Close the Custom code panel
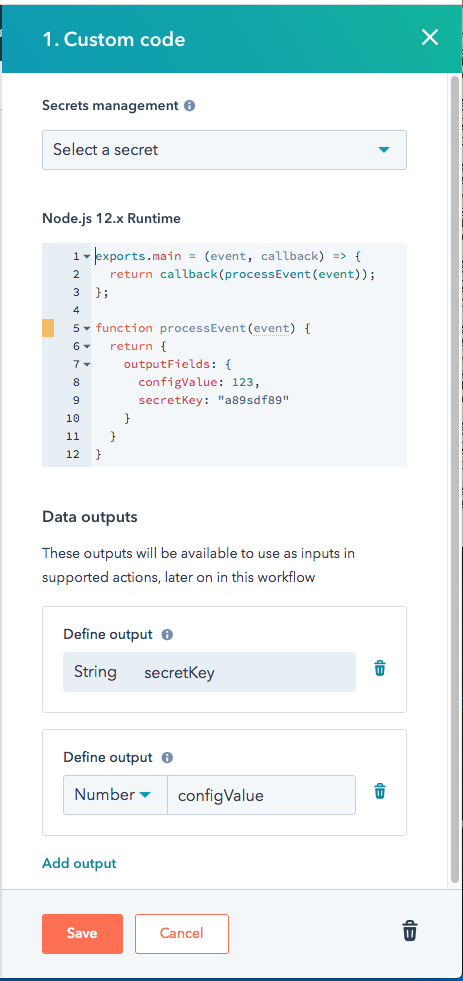The width and height of the screenshot is (463, 981). 430,38
